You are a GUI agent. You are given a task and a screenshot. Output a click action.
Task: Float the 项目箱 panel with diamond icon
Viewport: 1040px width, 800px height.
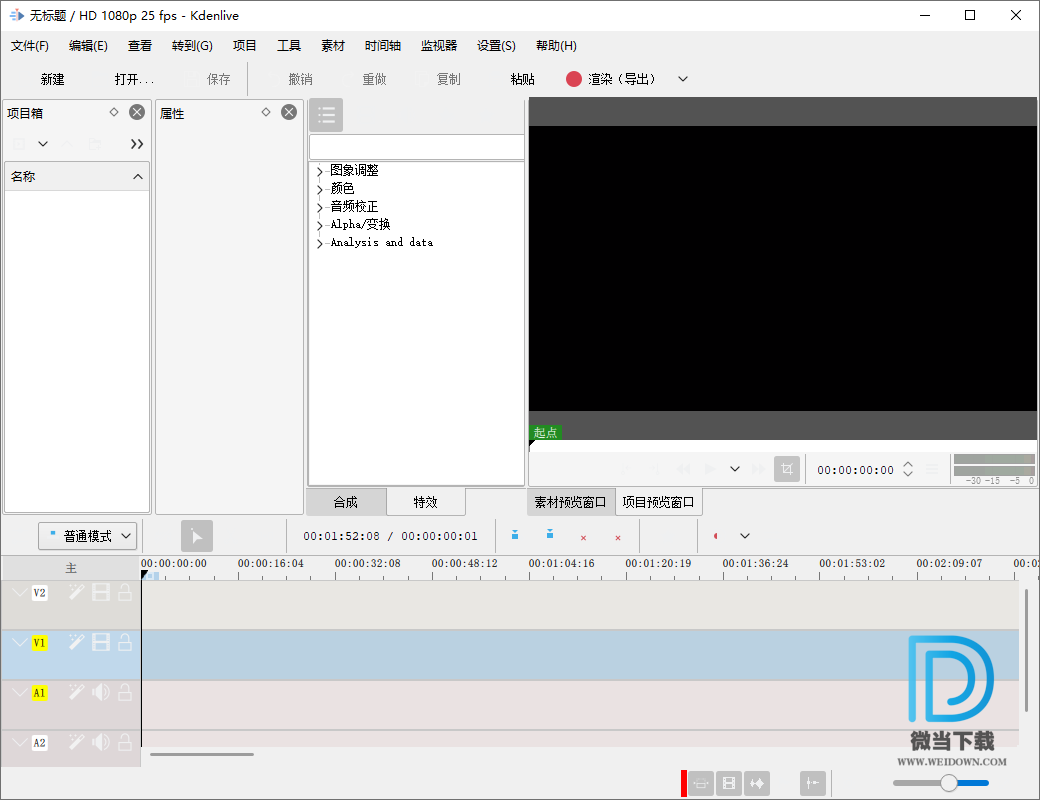114,112
